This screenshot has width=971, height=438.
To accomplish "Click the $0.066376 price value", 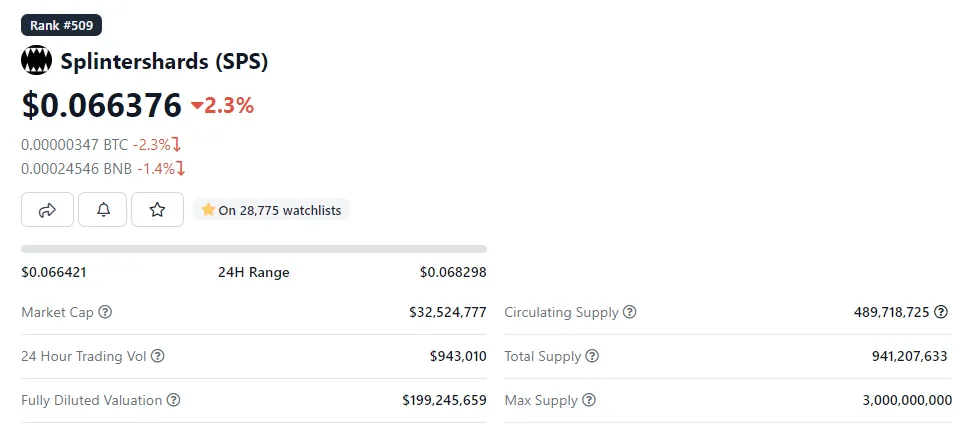I will click(x=102, y=105).
